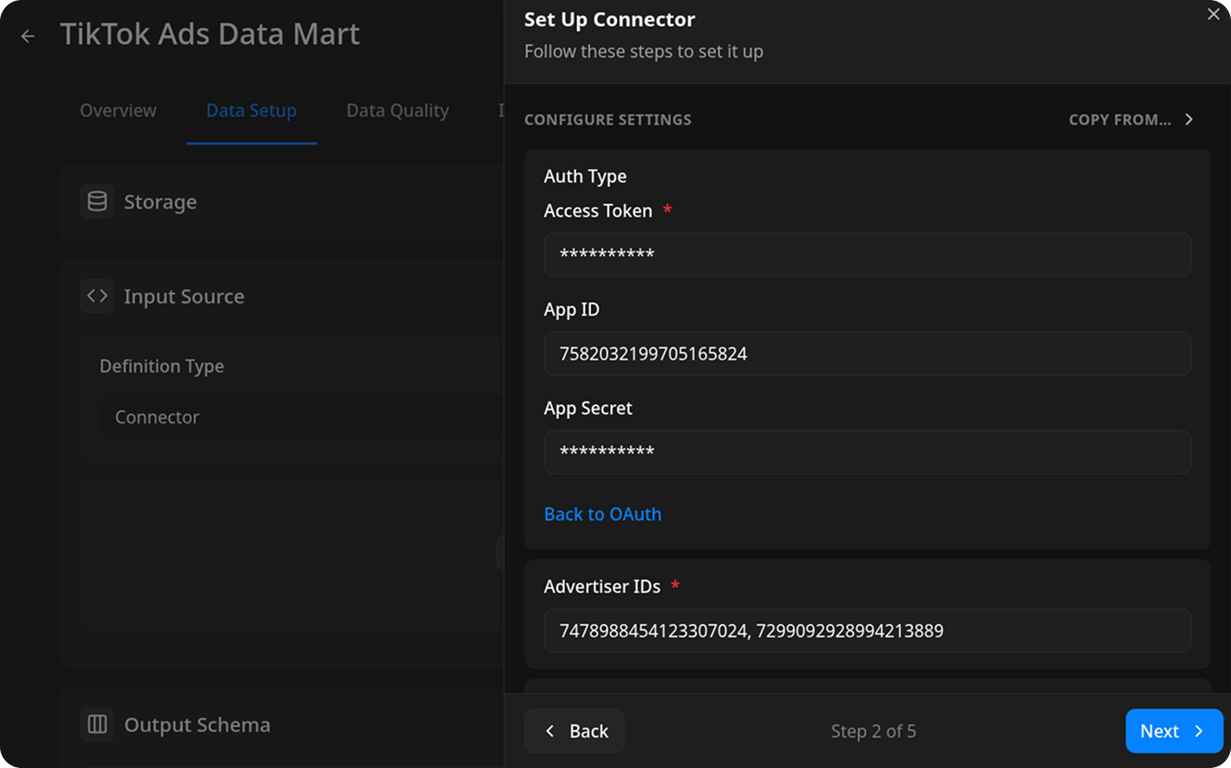Click the Output Schema columns icon
This screenshot has width=1231, height=768.
(97, 724)
